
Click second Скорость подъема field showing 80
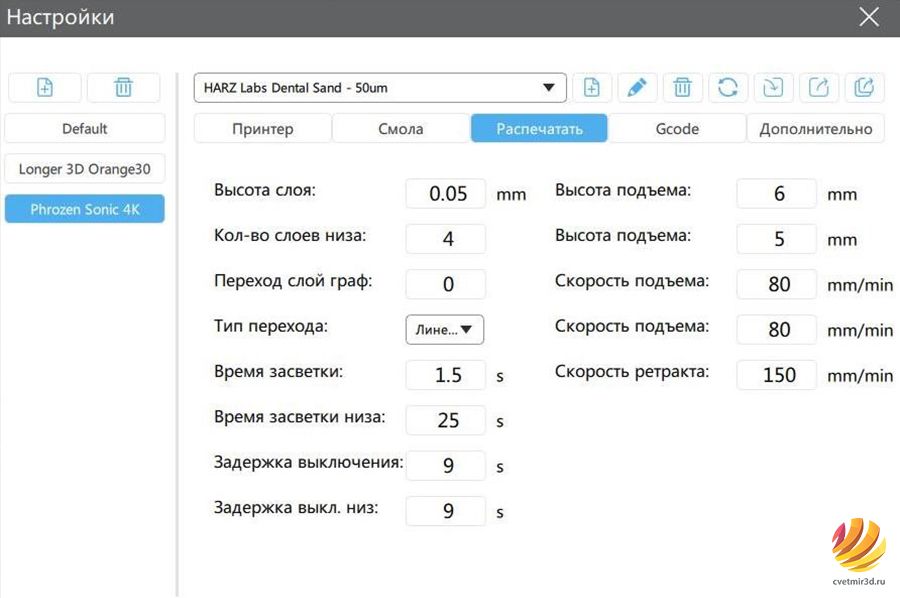777,329
